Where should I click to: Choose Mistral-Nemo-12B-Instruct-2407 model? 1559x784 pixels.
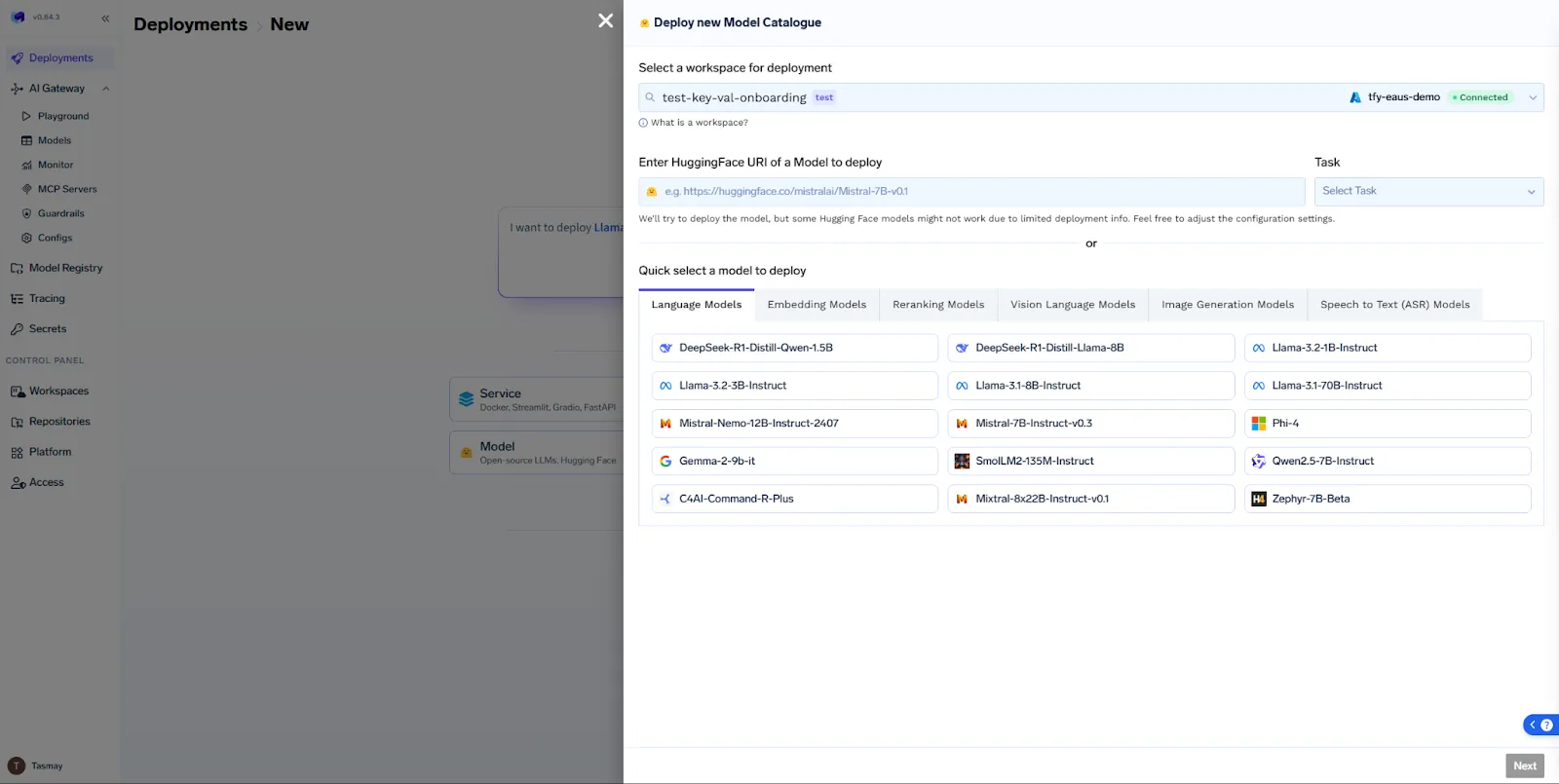(x=794, y=424)
